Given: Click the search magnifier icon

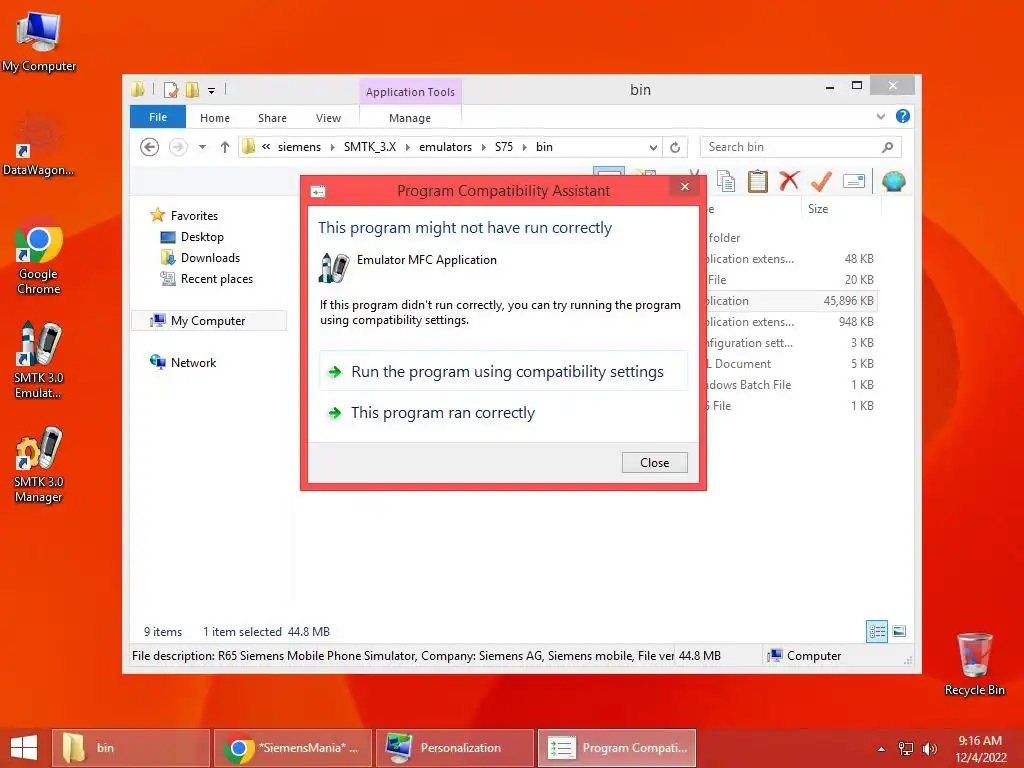Looking at the screenshot, I should pos(887,147).
